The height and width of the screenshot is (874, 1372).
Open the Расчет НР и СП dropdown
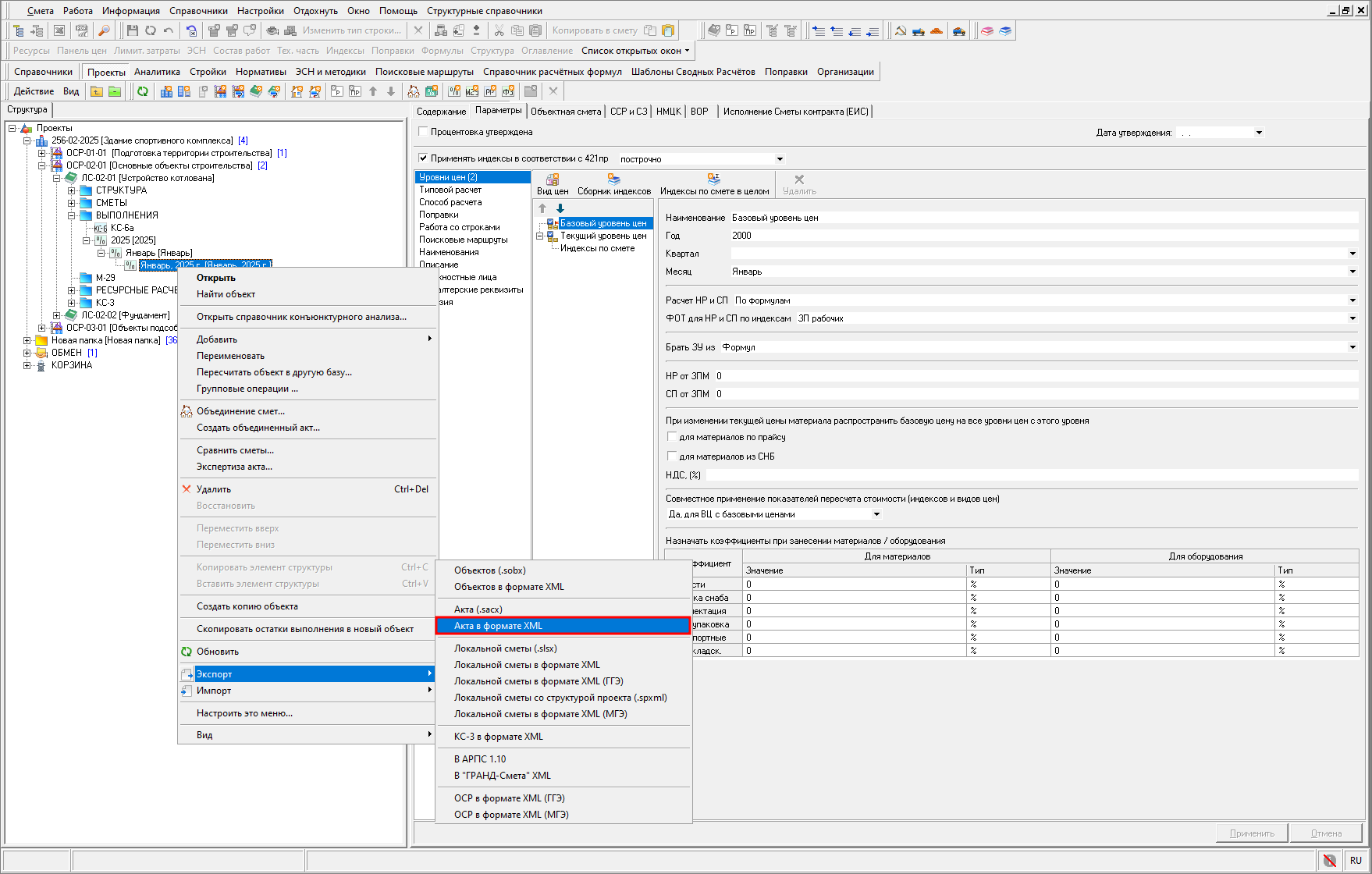[x=1352, y=300]
